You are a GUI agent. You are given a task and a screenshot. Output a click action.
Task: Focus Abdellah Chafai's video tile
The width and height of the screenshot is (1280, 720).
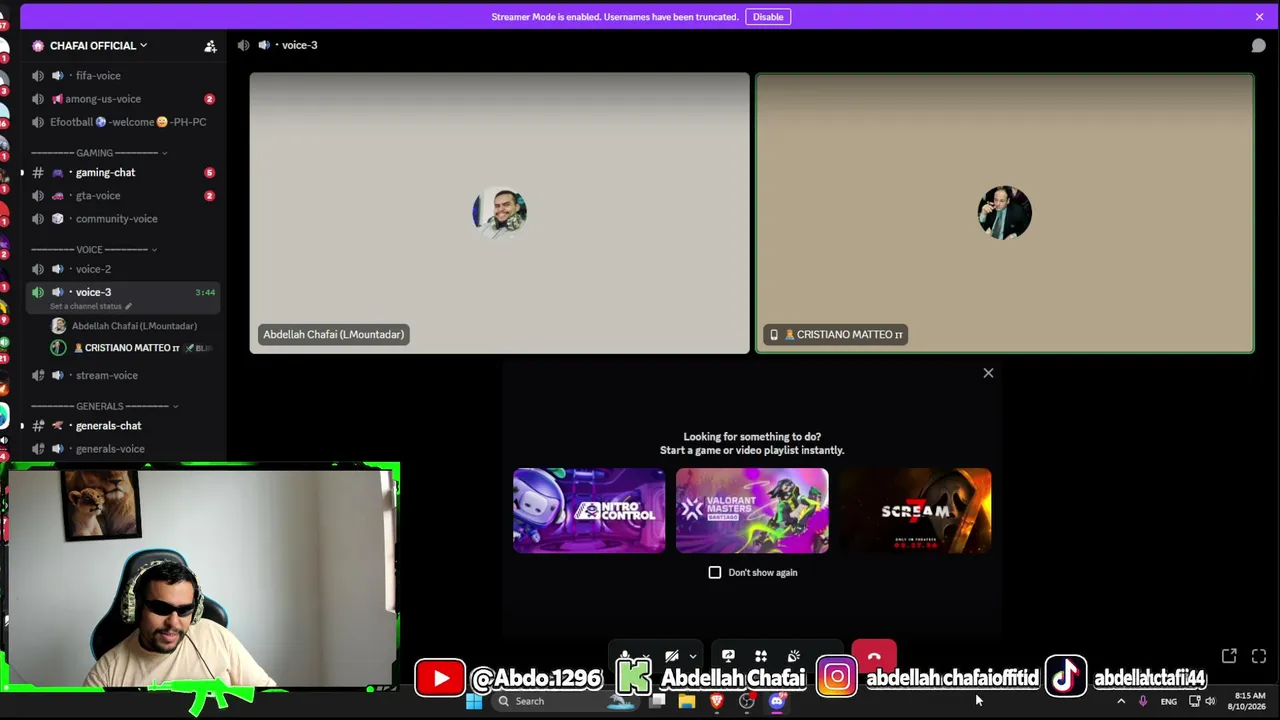[499, 213]
